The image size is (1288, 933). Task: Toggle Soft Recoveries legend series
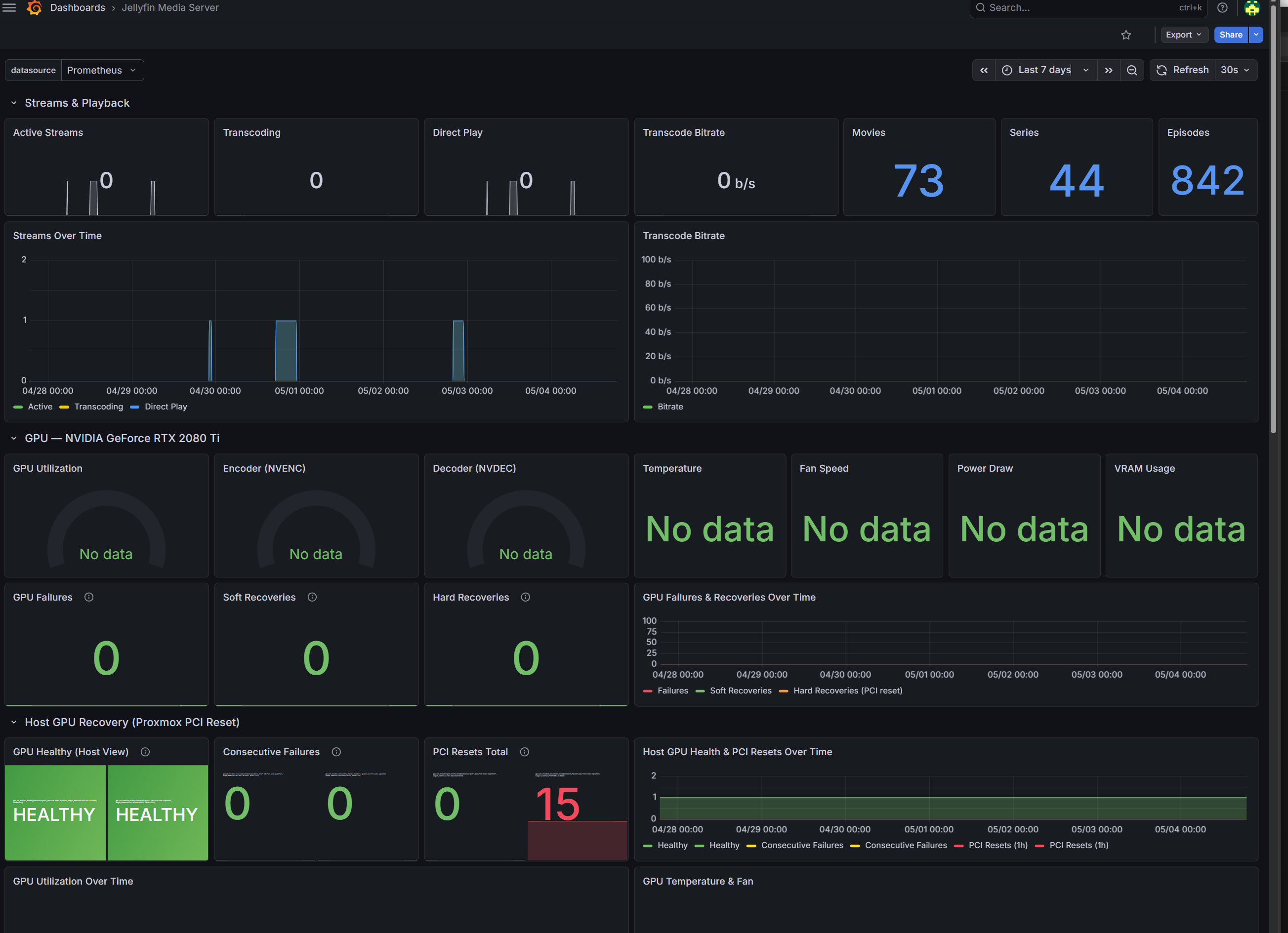tap(741, 690)
